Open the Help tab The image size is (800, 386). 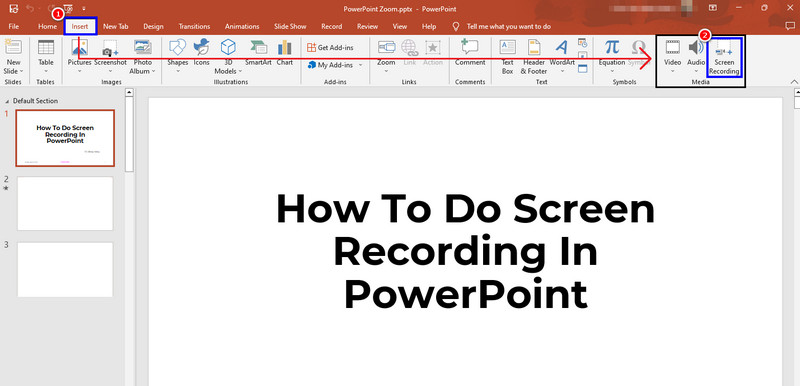[429, 27]
